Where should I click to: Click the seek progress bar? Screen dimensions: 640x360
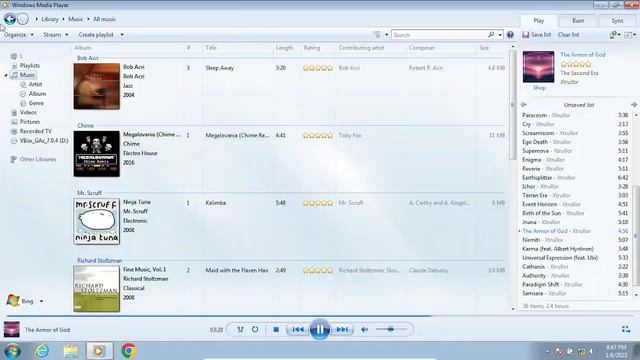pyautogui.click(x=320, y=316)
